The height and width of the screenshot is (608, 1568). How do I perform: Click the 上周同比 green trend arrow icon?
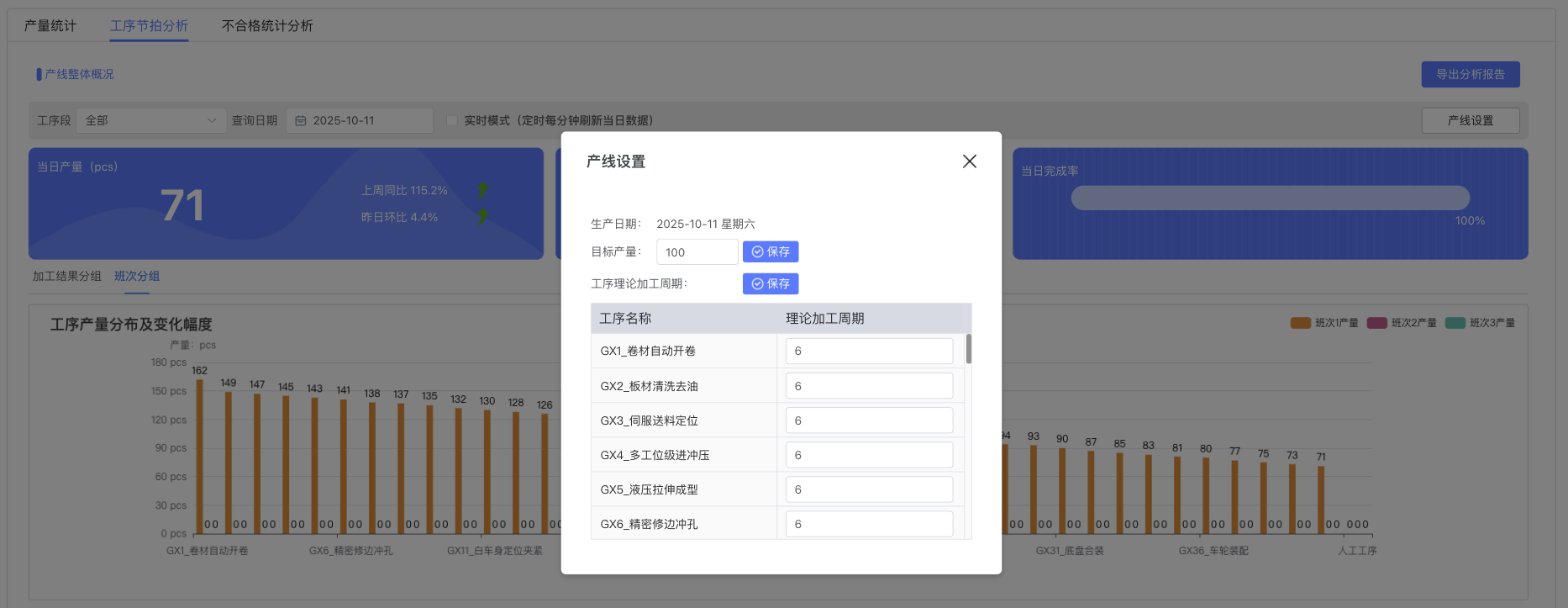pos(482,191)
